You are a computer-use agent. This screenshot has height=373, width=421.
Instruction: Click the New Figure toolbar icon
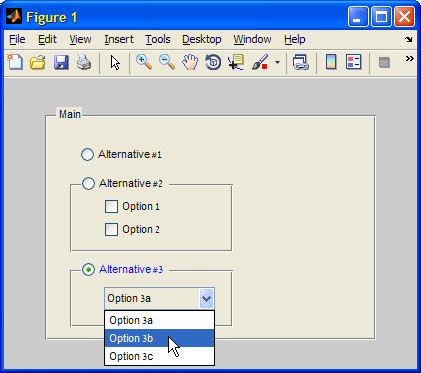15,62
